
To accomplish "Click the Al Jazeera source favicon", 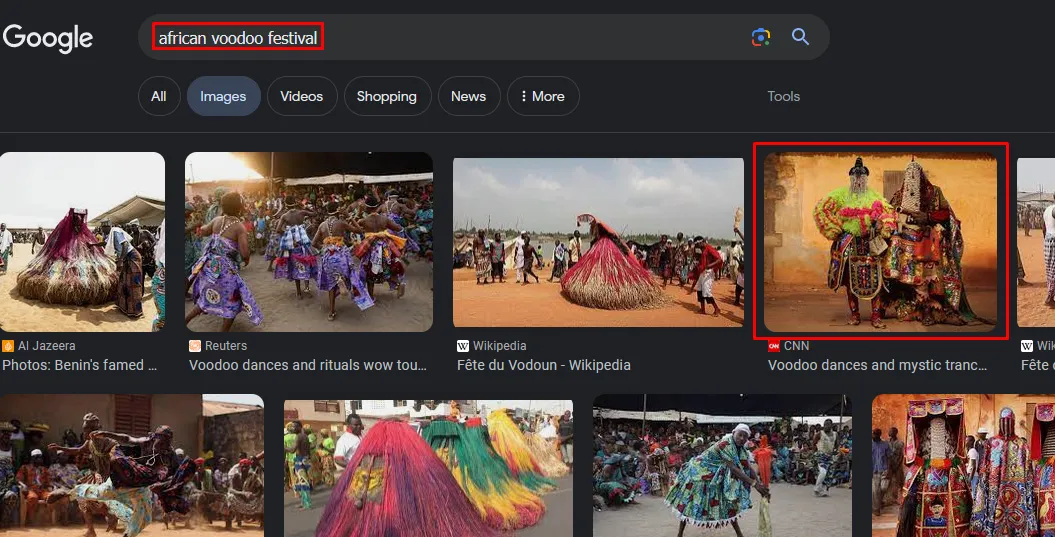I will (8, 346).
